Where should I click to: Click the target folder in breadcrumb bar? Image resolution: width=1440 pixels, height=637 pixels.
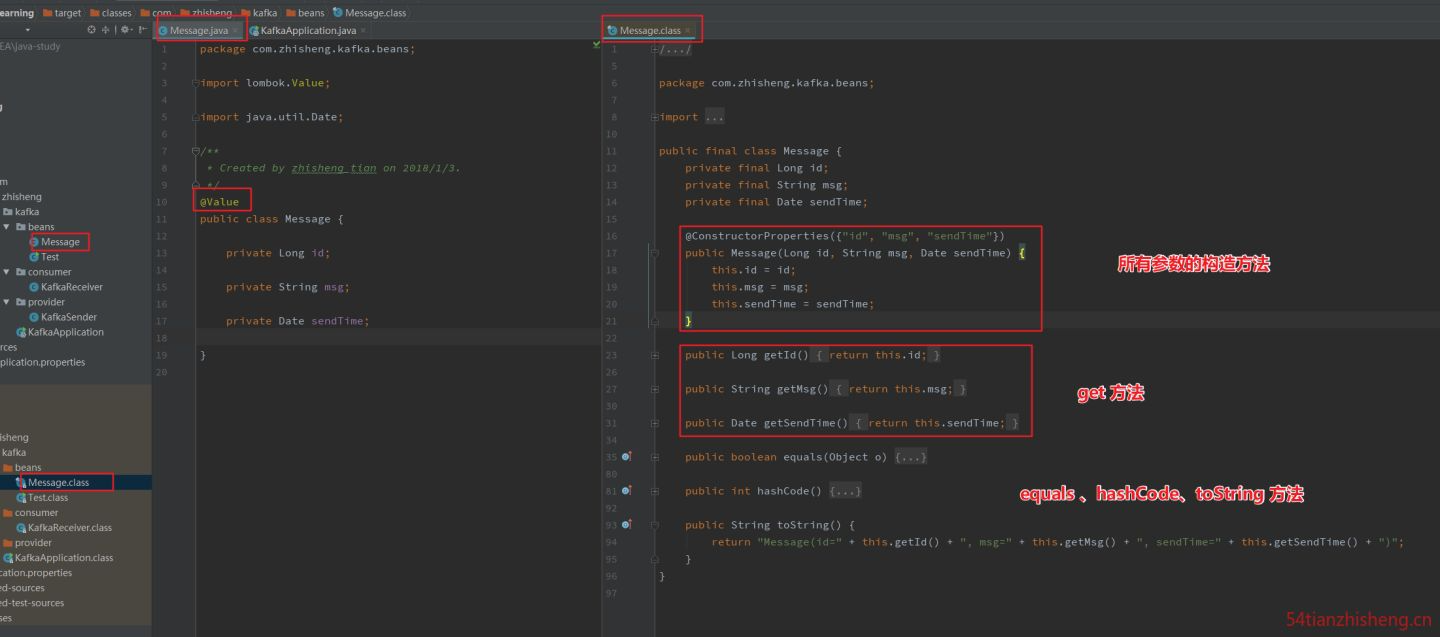pyautogui.click(x=62, y=13)
